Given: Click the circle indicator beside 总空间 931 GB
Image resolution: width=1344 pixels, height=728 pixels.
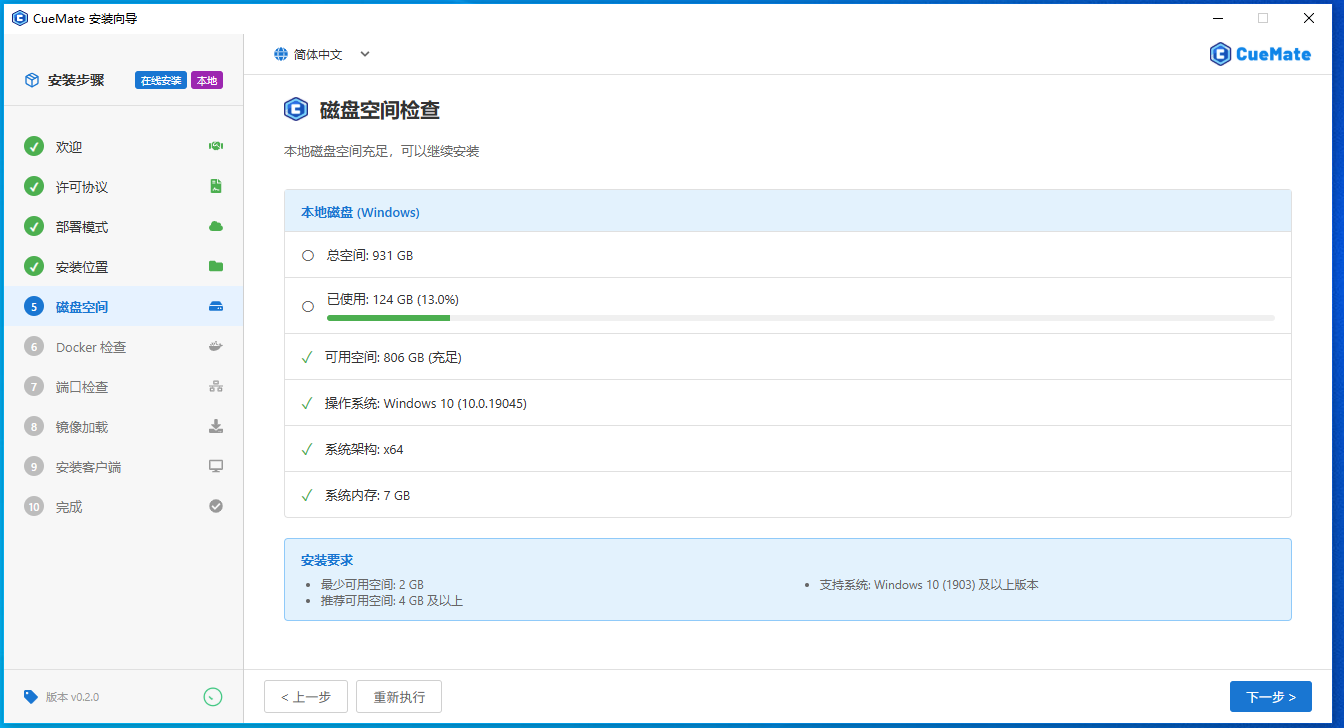Looking at the screenshot, I should click(x=307, y=255).
